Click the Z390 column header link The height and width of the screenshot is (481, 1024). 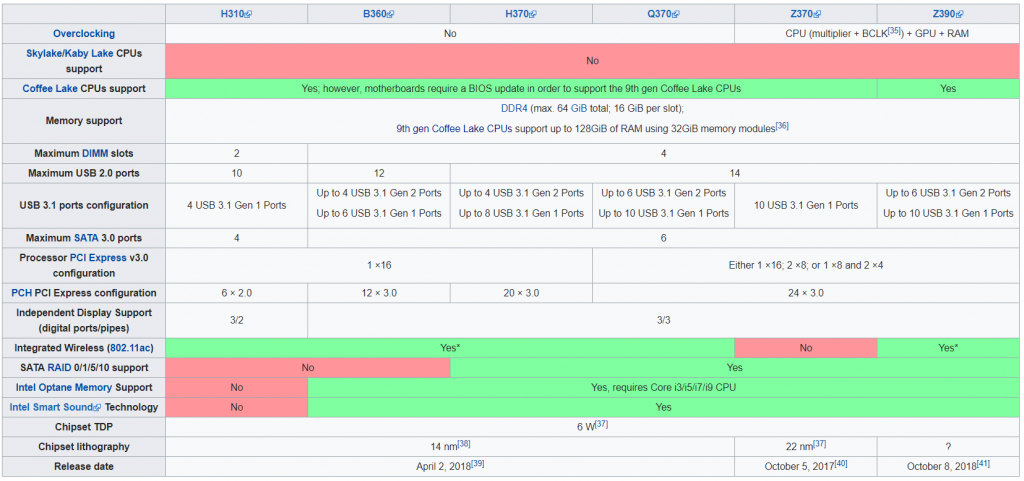pyautogui.click(x=942, y=14)
